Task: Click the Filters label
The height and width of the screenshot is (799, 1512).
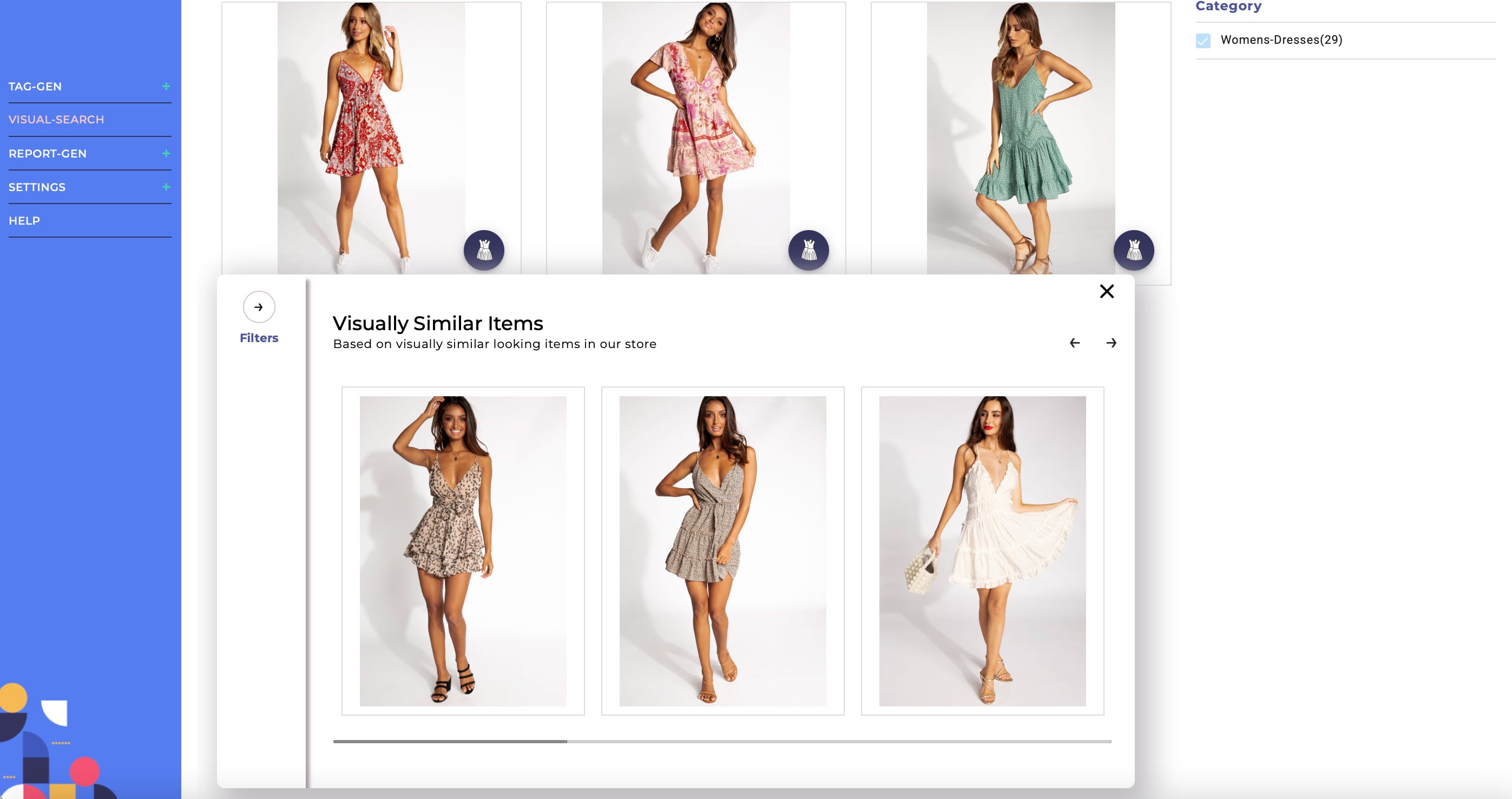Action: tap(259, 338)
